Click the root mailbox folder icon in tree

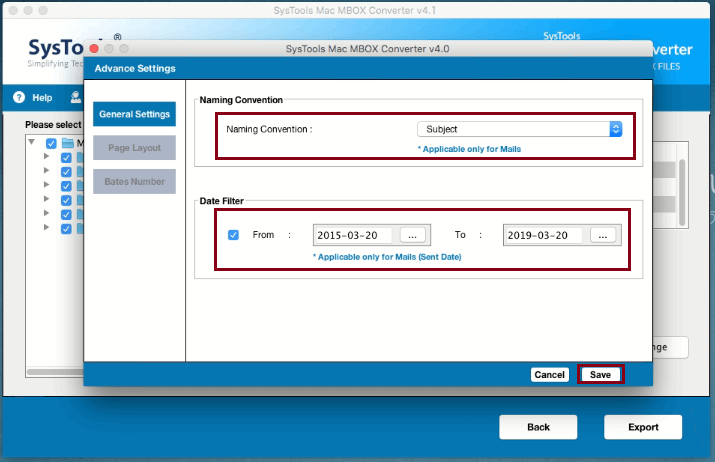68,143
